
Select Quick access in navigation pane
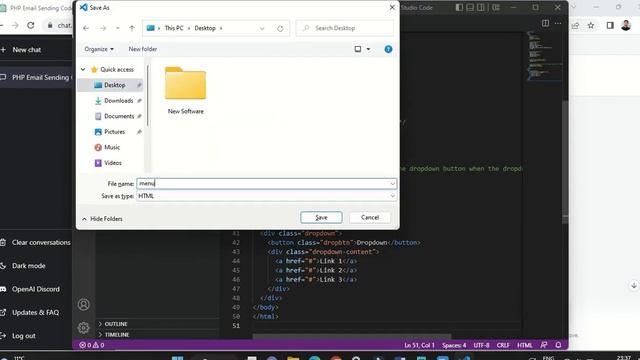[117, 69]
